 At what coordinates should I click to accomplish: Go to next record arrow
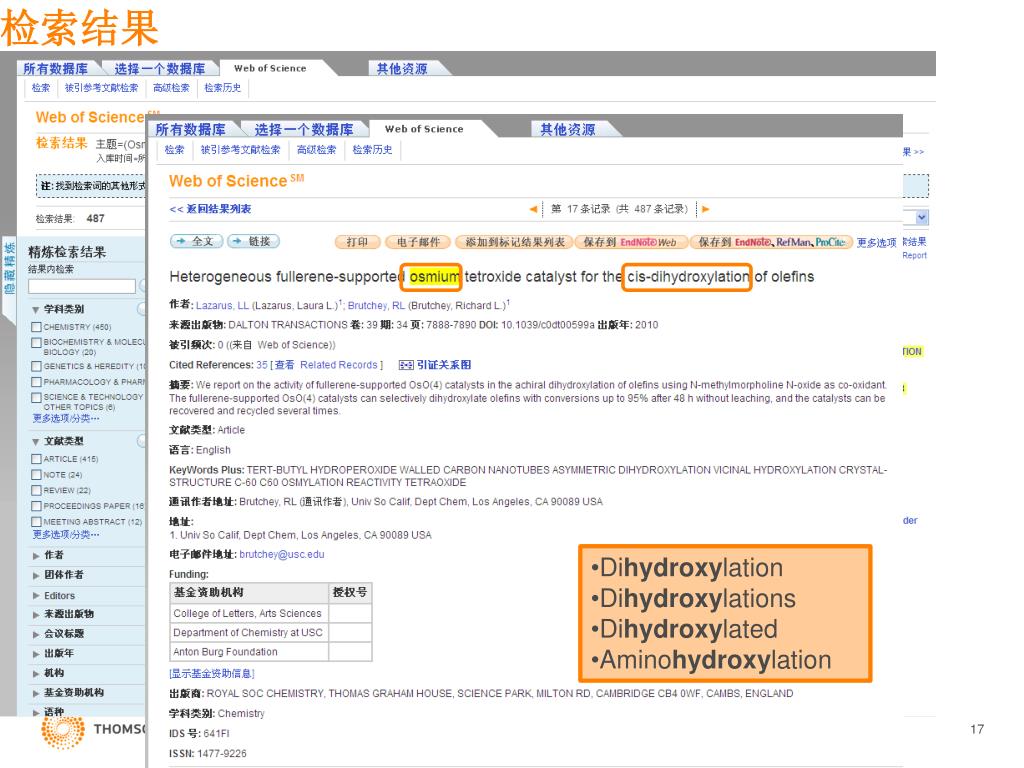(706, 210)
